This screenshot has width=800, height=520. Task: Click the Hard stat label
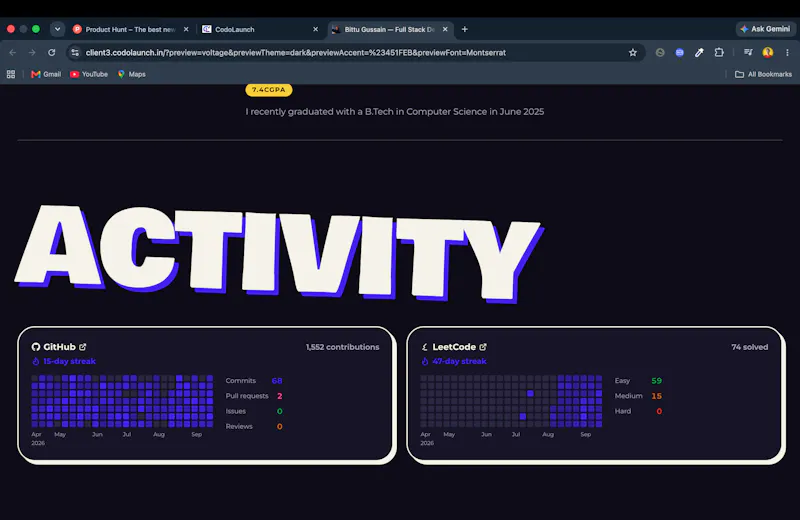click(x=623, y=411)
